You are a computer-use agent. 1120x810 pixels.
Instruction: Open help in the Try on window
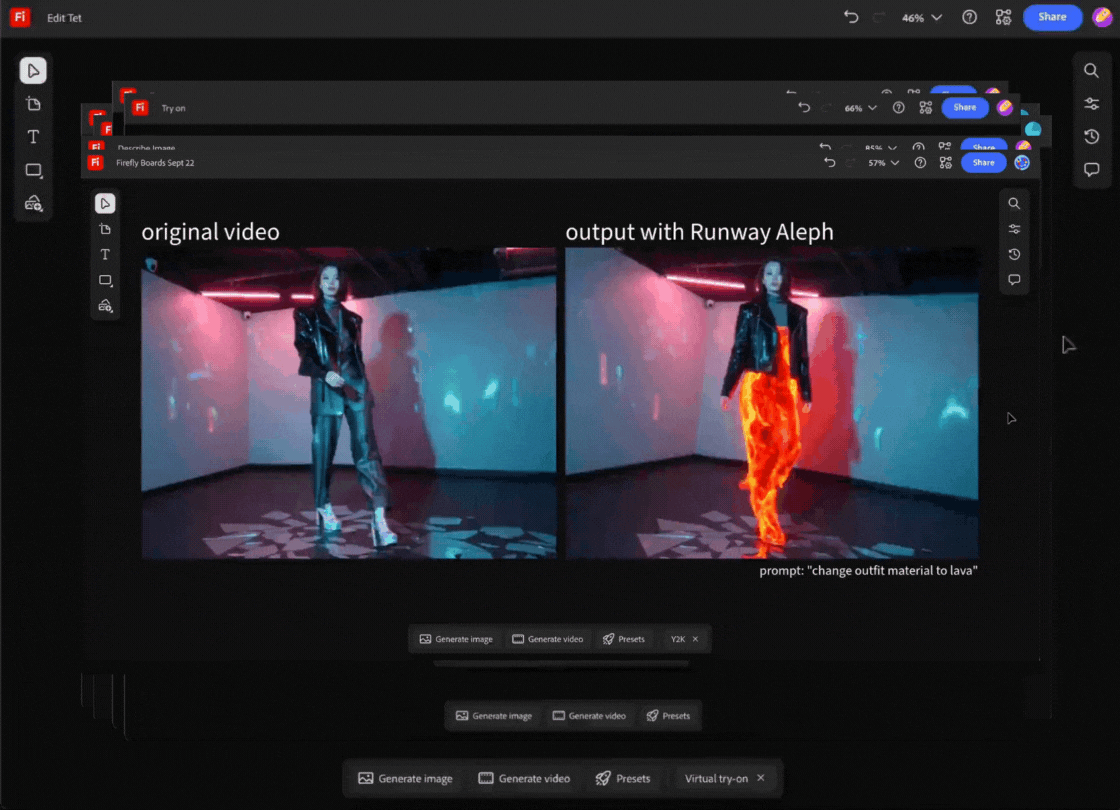click(899, 108)
